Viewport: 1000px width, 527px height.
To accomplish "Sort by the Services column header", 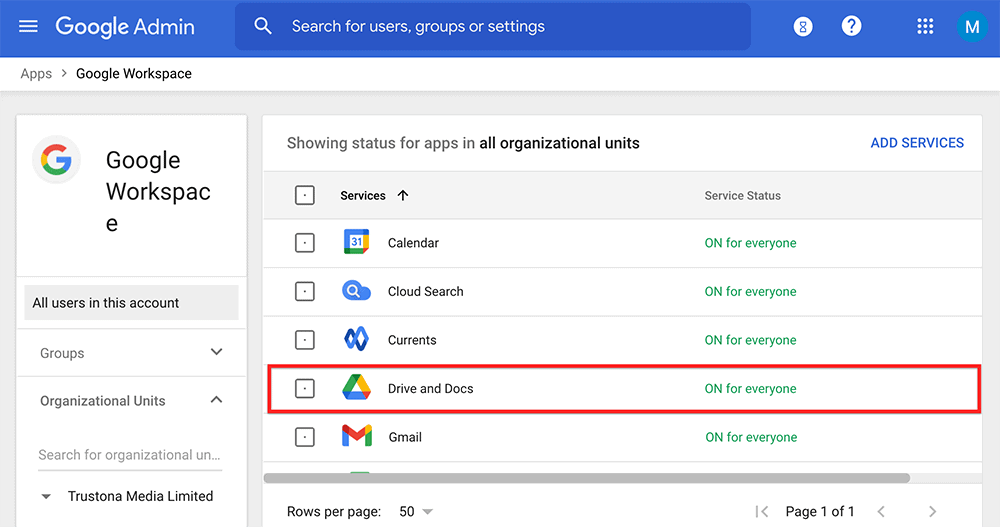I will point(363,196).
